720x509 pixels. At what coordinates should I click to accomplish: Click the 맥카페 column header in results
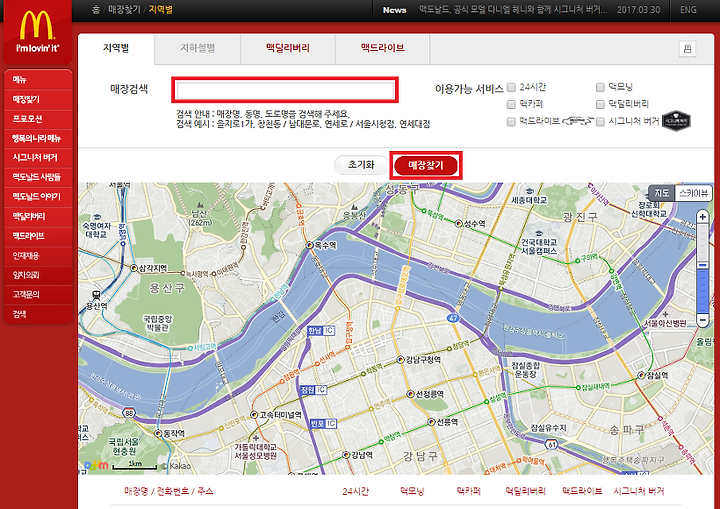click(x=468, y=491)
